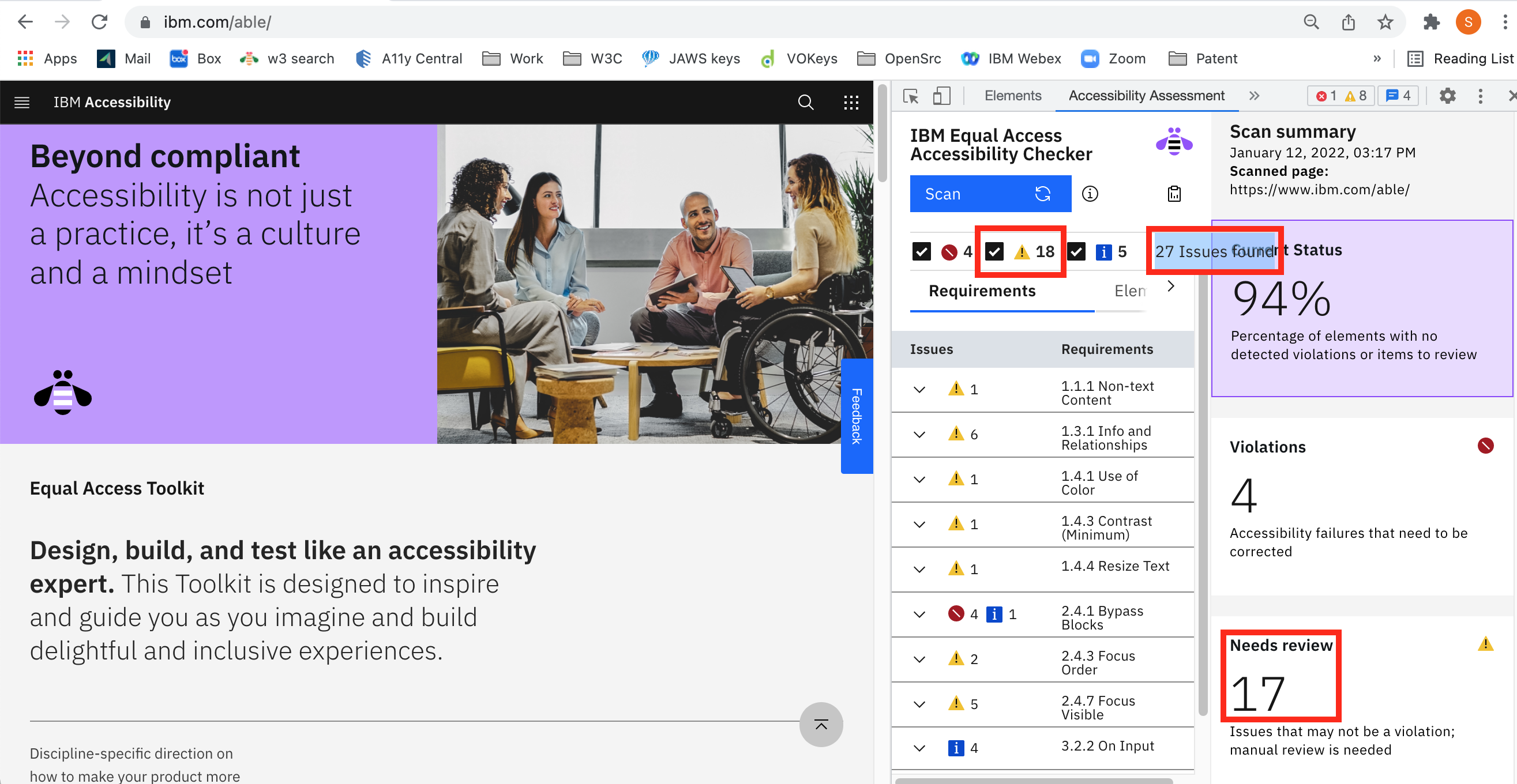Toggle the device toolbar icon in DevTools

coord(942,96)
